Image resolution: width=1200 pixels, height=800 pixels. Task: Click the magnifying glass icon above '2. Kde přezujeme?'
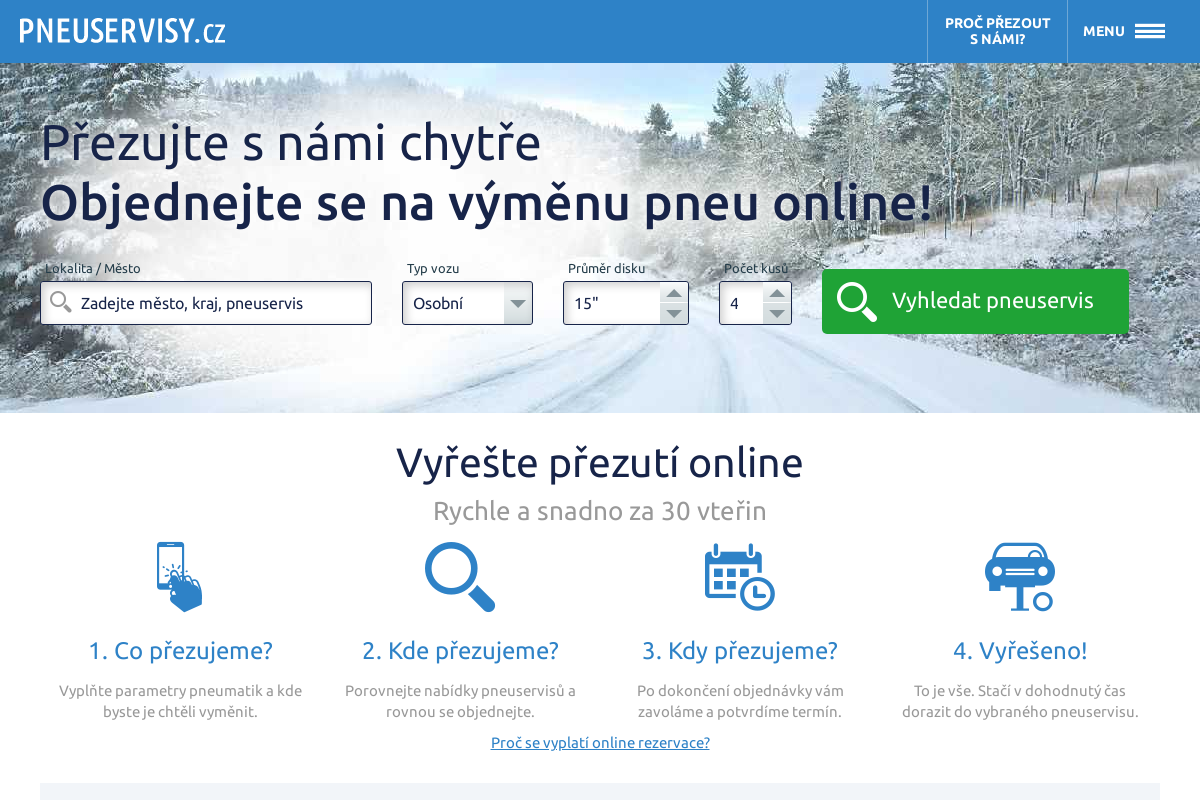(x=460, y=576)
